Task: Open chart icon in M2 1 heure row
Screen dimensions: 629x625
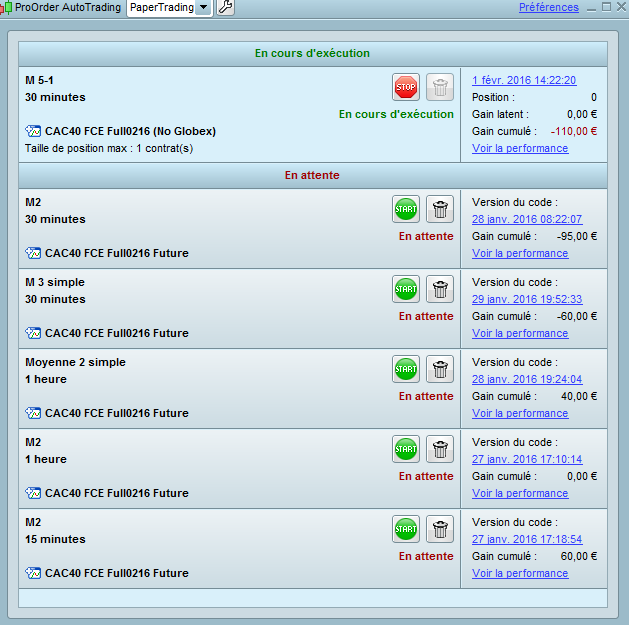Action: pyautogui.click(x=33, y=493)
